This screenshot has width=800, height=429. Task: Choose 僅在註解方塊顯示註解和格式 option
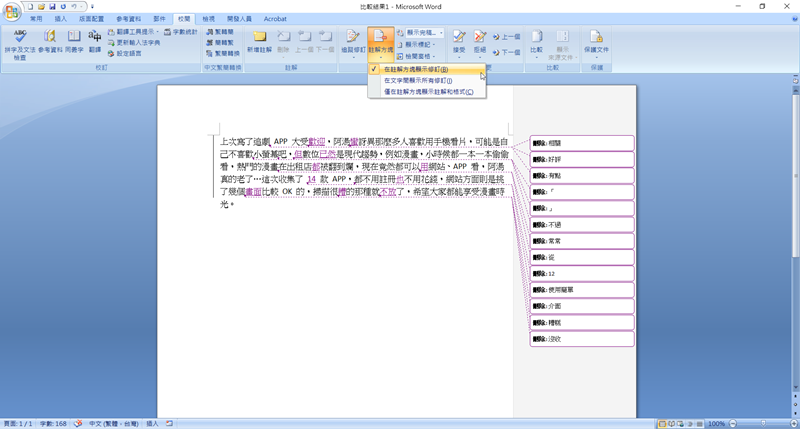point(428,92)
